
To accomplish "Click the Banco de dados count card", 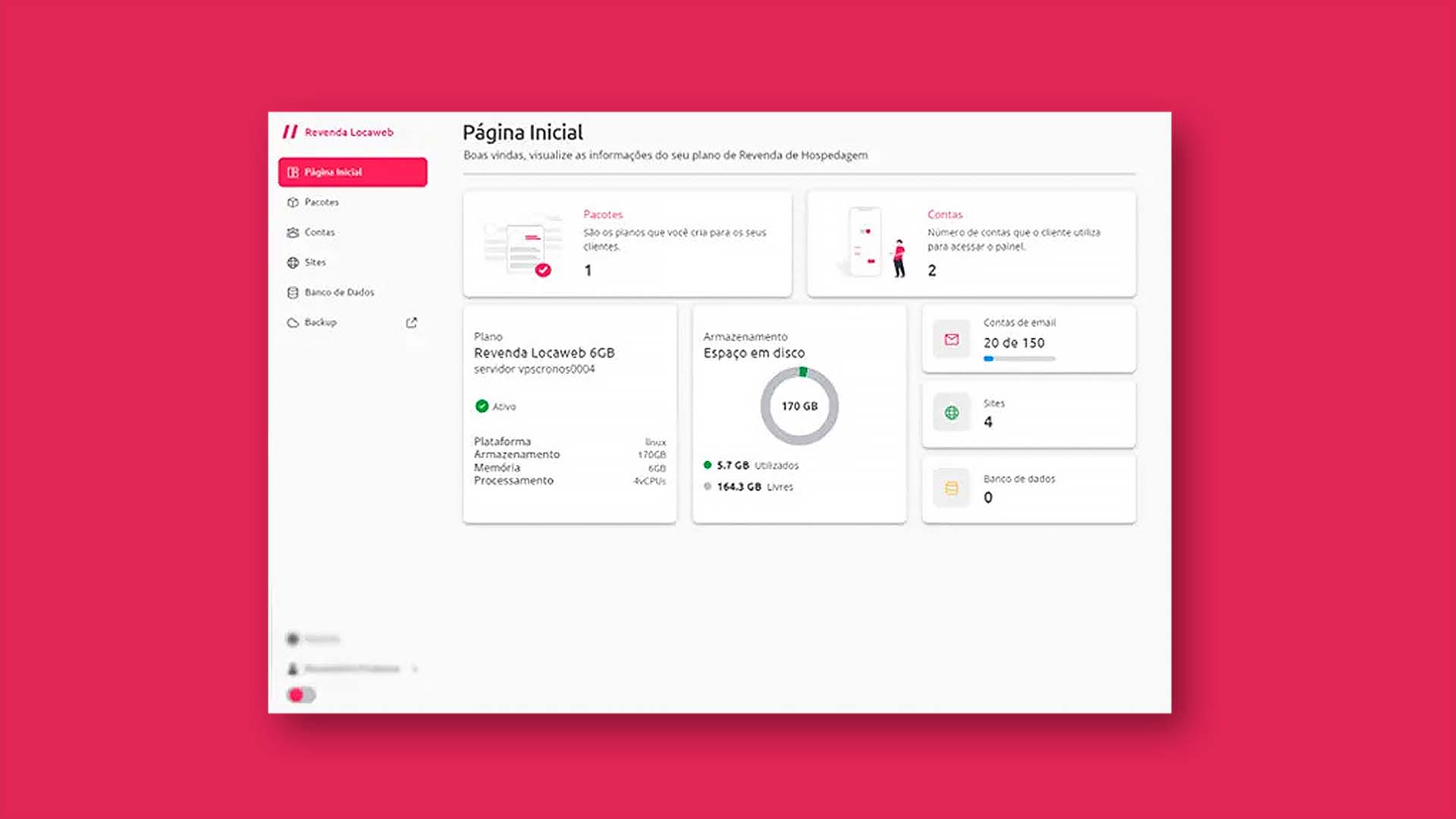I will 1028,489.
